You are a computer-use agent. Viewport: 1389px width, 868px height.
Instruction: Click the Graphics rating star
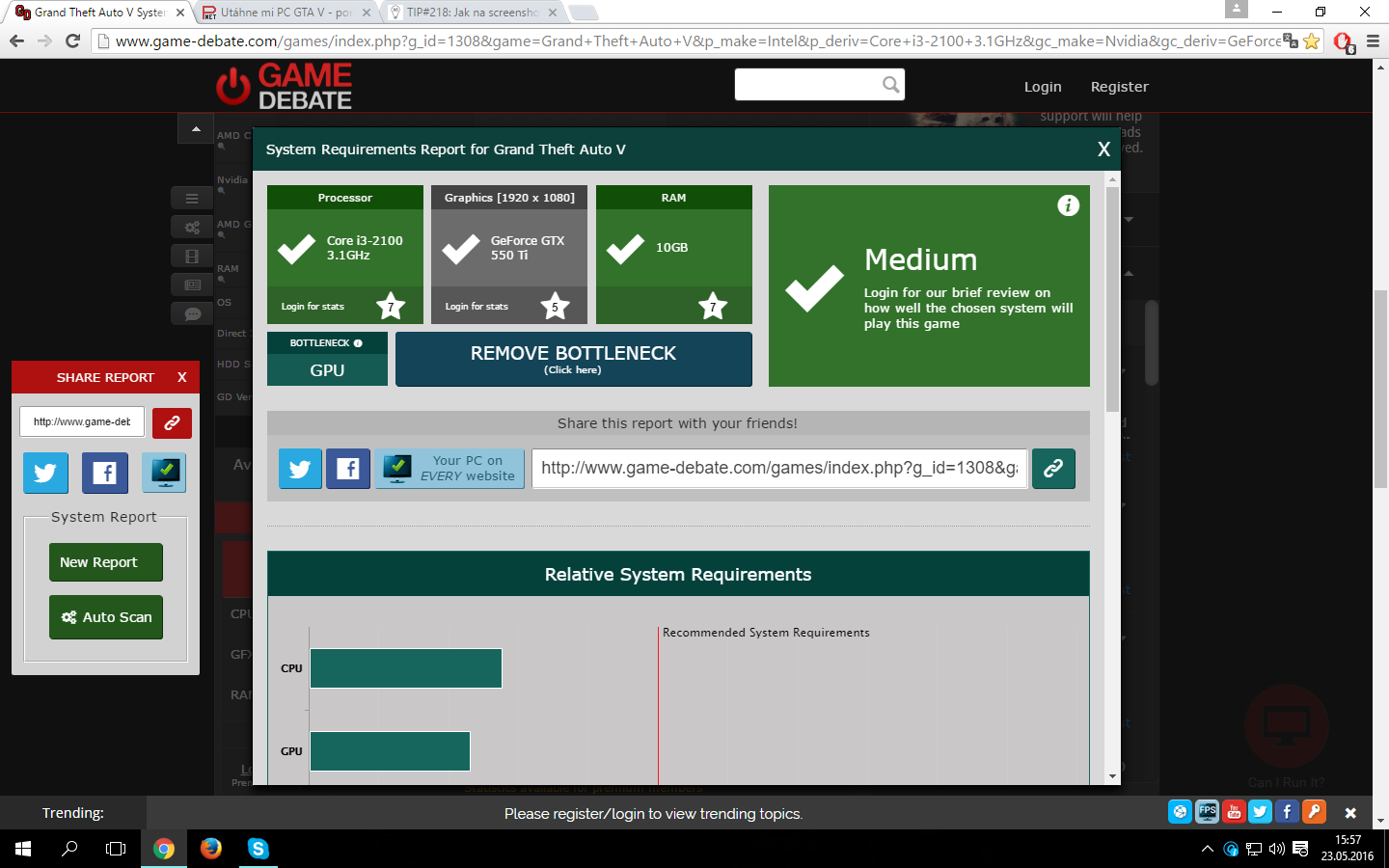[x=555, y=306]
